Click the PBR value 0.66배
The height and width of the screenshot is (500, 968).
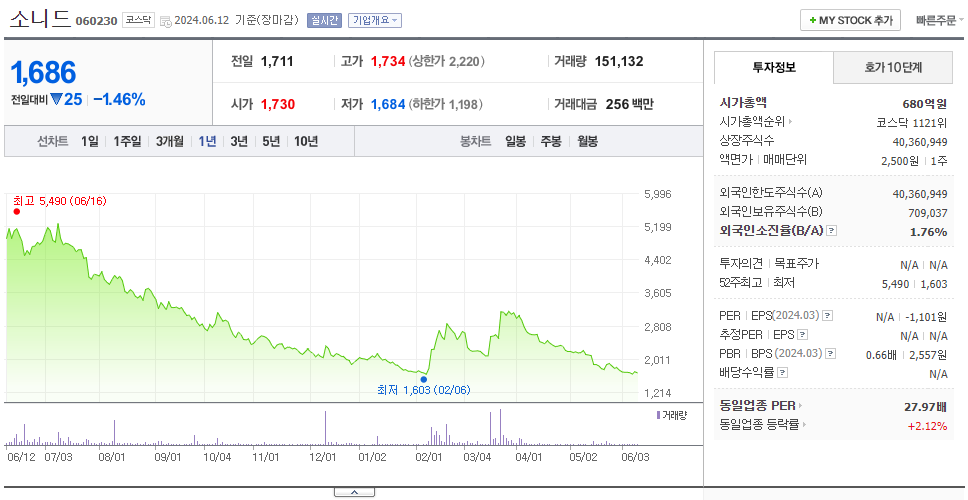pyautogui.click(x=880, y=355)
